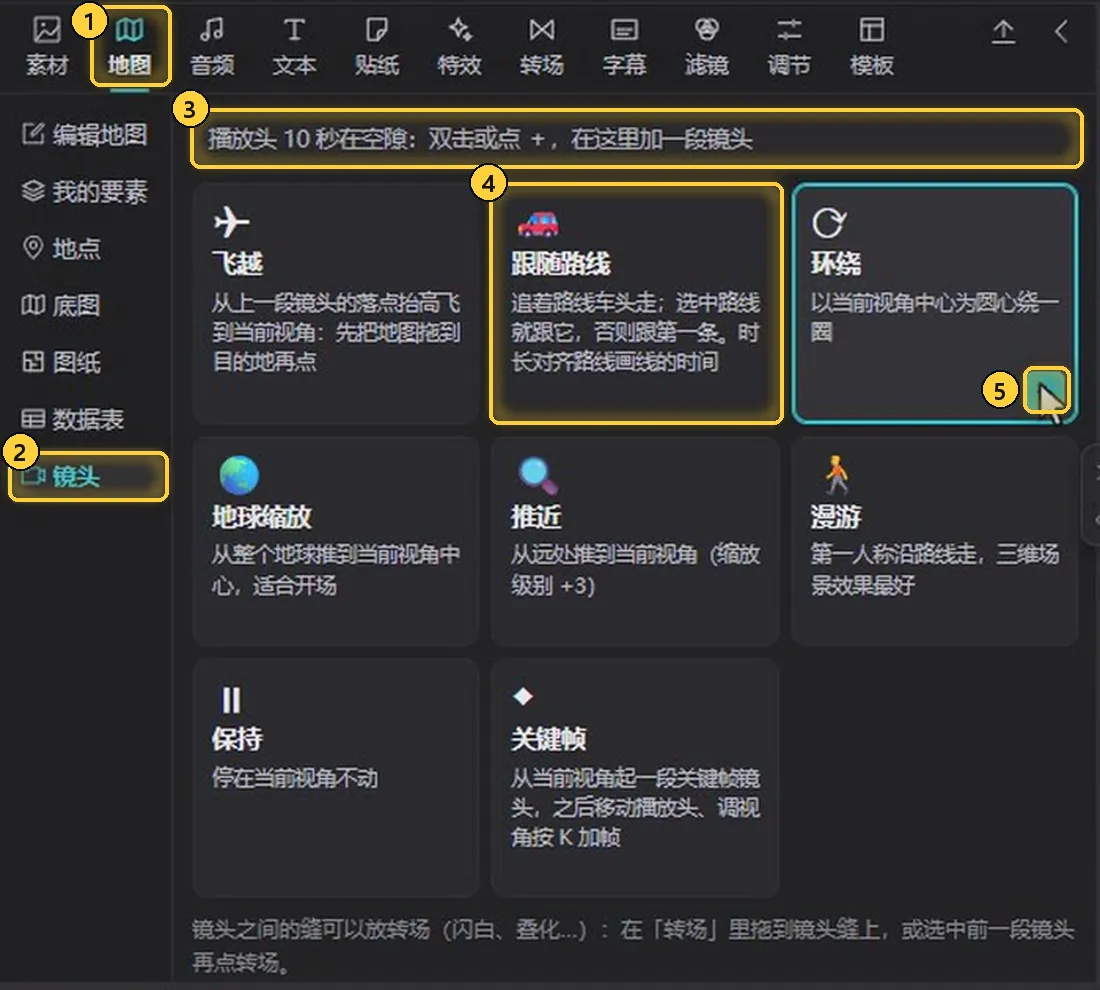
Task: Click the export upload arrow icon
Action: pyautogui.click(x=1003, y=32)
